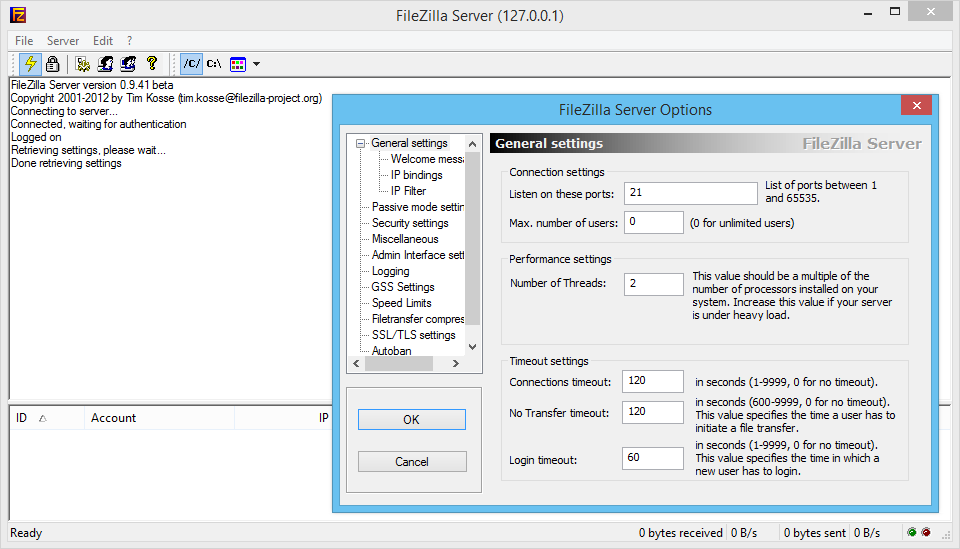Click the colored grid user sorting icon
The width and height of the screenshot is (960, 549).
(x=238, y=64)
